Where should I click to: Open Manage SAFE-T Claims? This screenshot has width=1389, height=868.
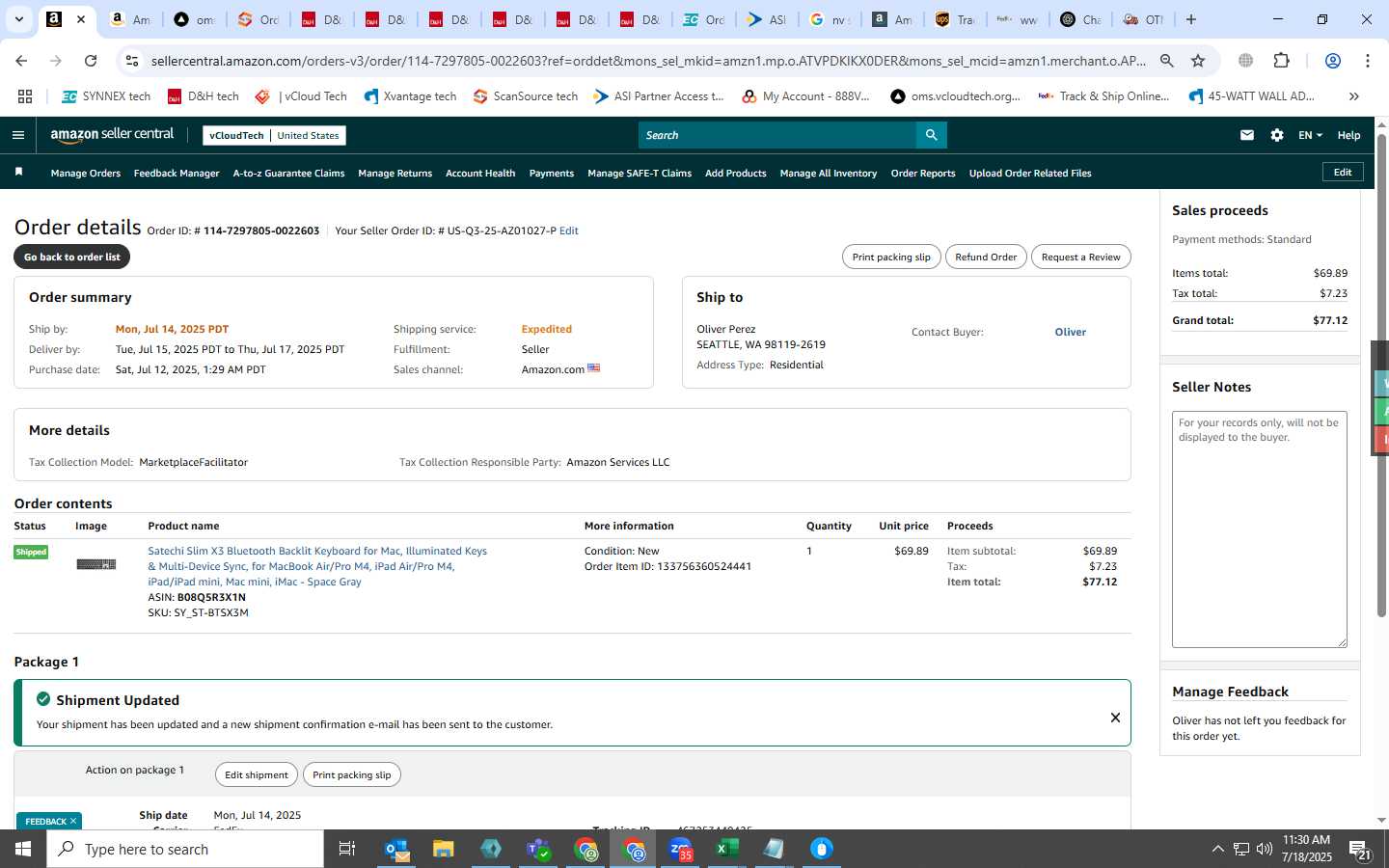click(x=640, y=174)
